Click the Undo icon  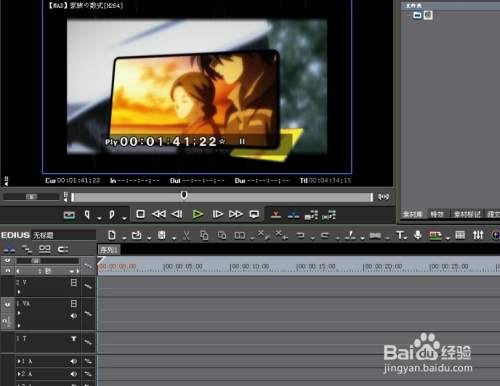click(301, 235)
